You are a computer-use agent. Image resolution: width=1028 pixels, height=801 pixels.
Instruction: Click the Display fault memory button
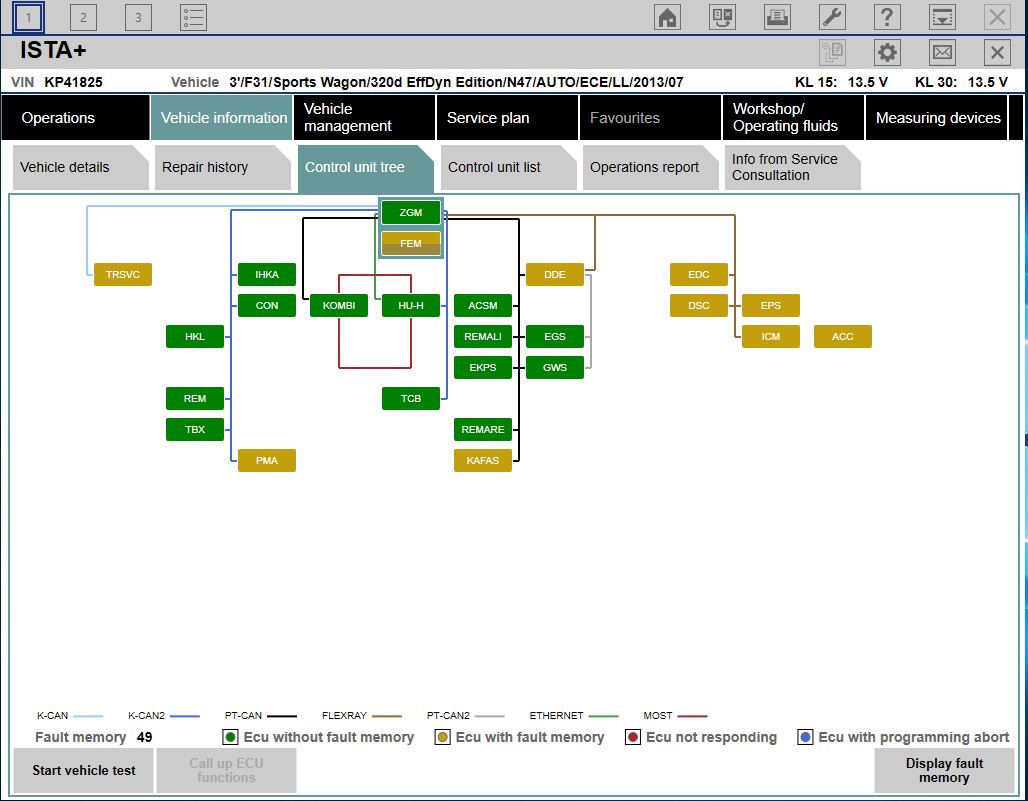[x=944, y=771]
